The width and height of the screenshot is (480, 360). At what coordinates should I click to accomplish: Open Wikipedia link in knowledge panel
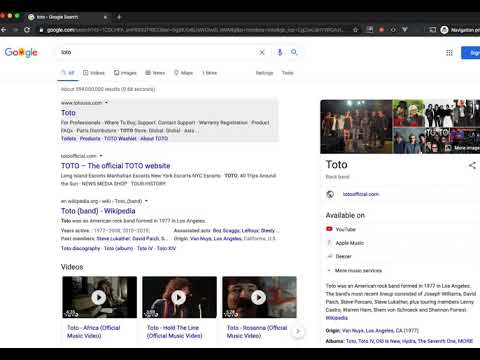coord(337,318)
